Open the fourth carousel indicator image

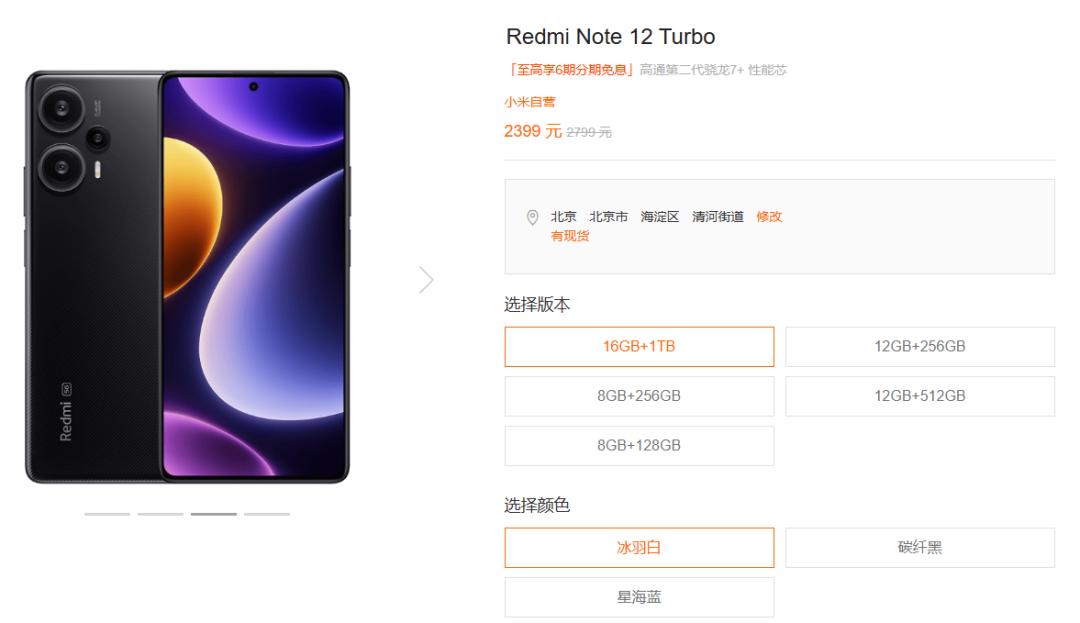[x=267, y=514]
